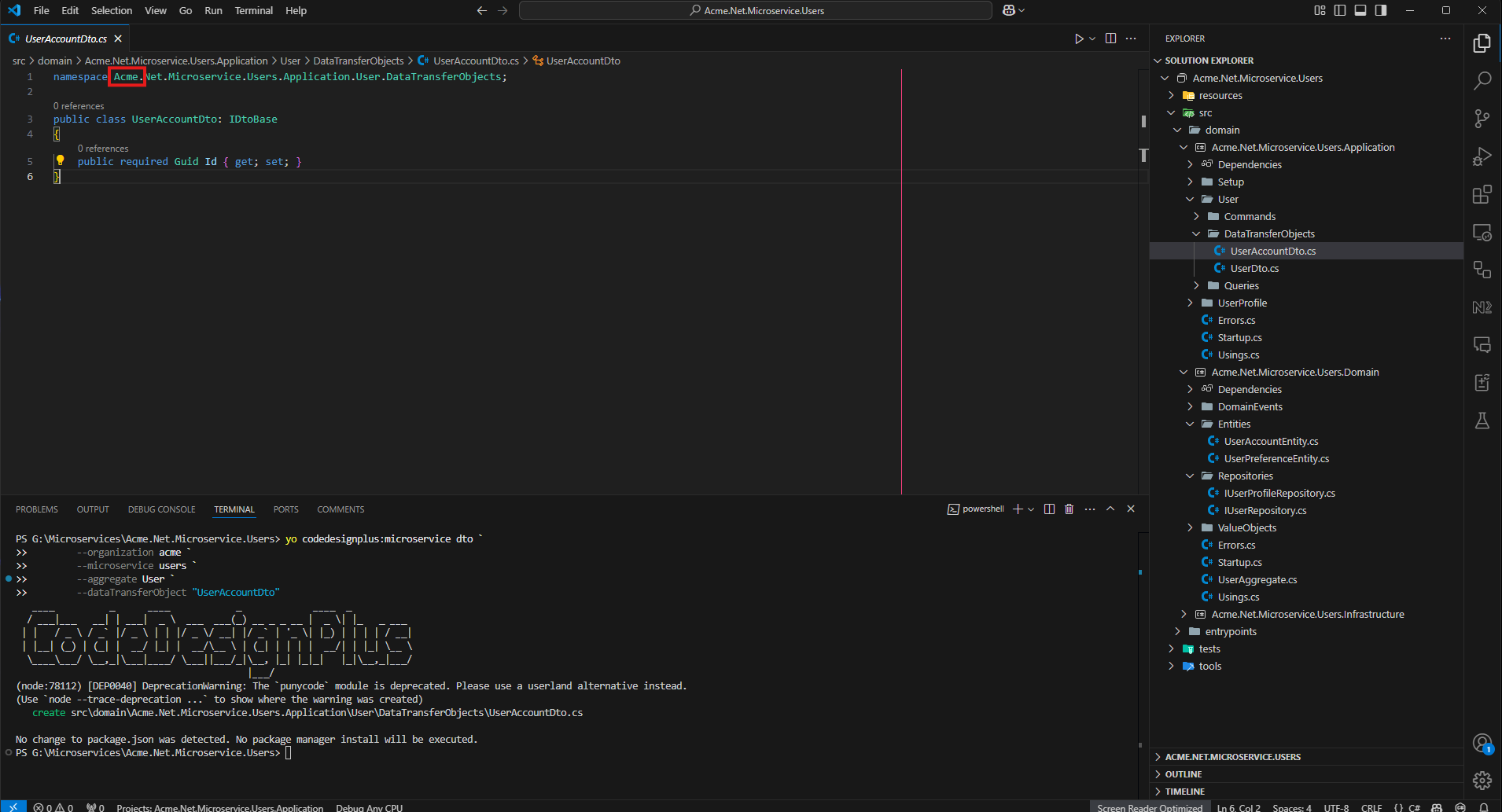This screenshot has height=812, width=1502.
Task: Toggle Screen Reader Optimized mode
Action: tap(1149, 807)
